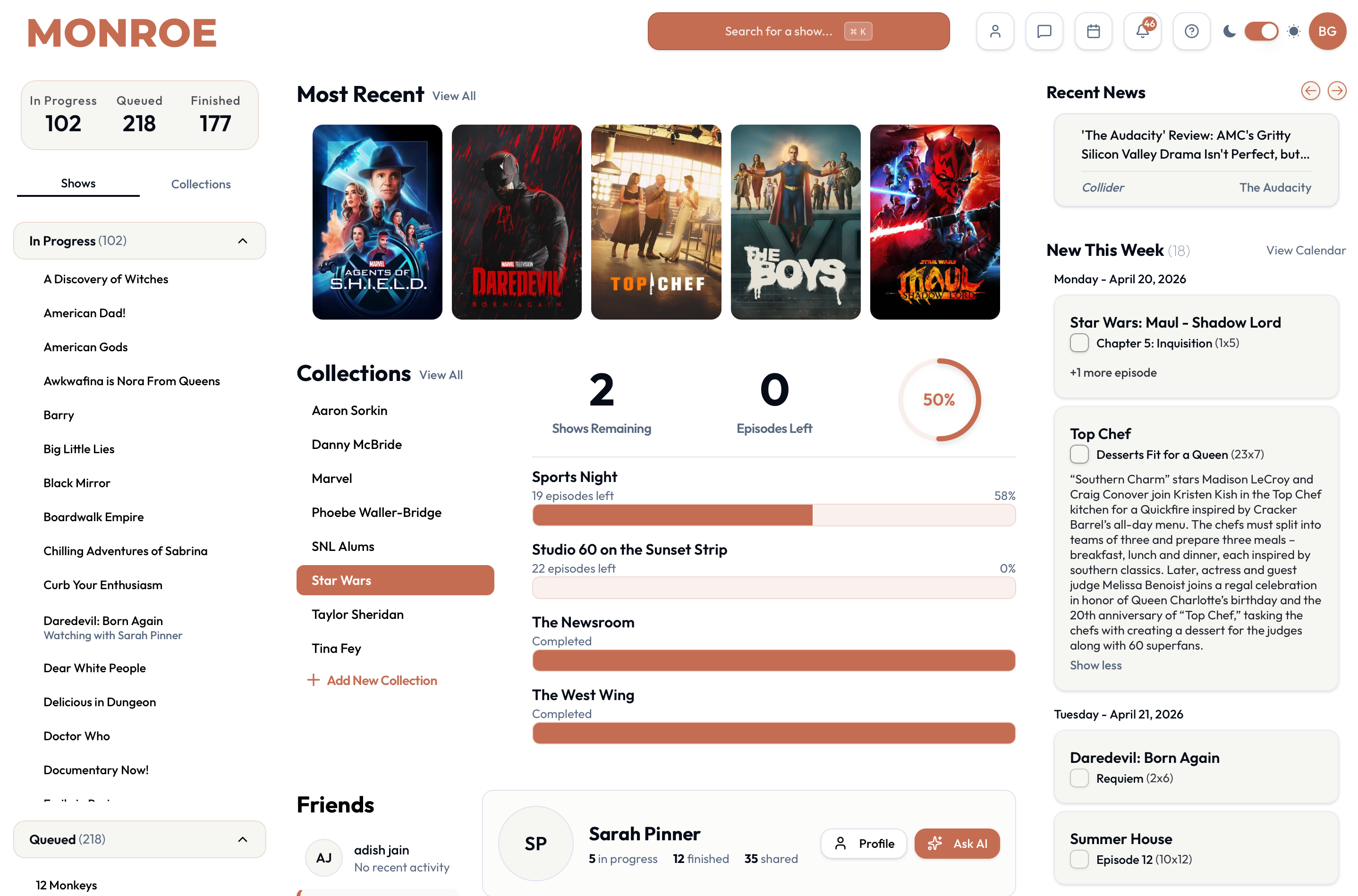This screenshot has height=896, width=1358.
Task: Collapse the Queued section chevron
Action: (x=242, y=839)
